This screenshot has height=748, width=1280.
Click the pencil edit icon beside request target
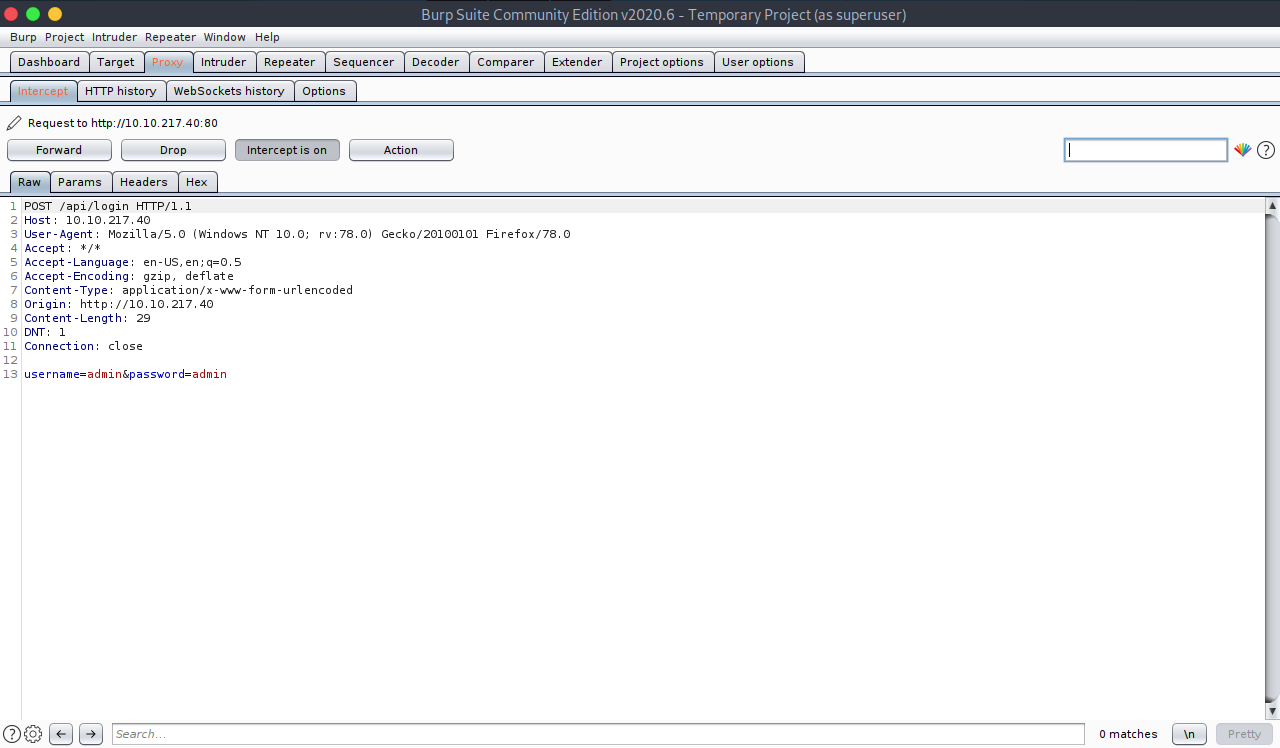click(14, 123)
